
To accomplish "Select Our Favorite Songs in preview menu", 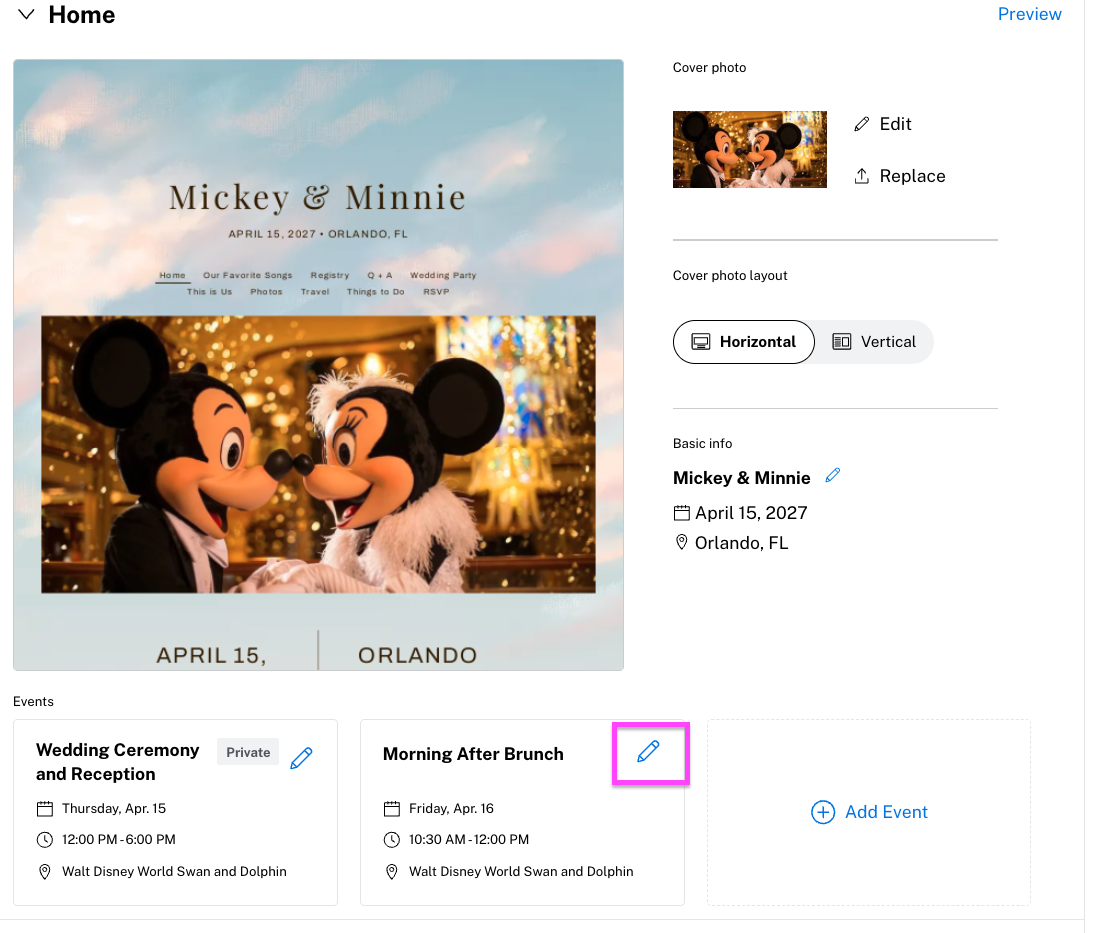I will (x=248, y=275).
